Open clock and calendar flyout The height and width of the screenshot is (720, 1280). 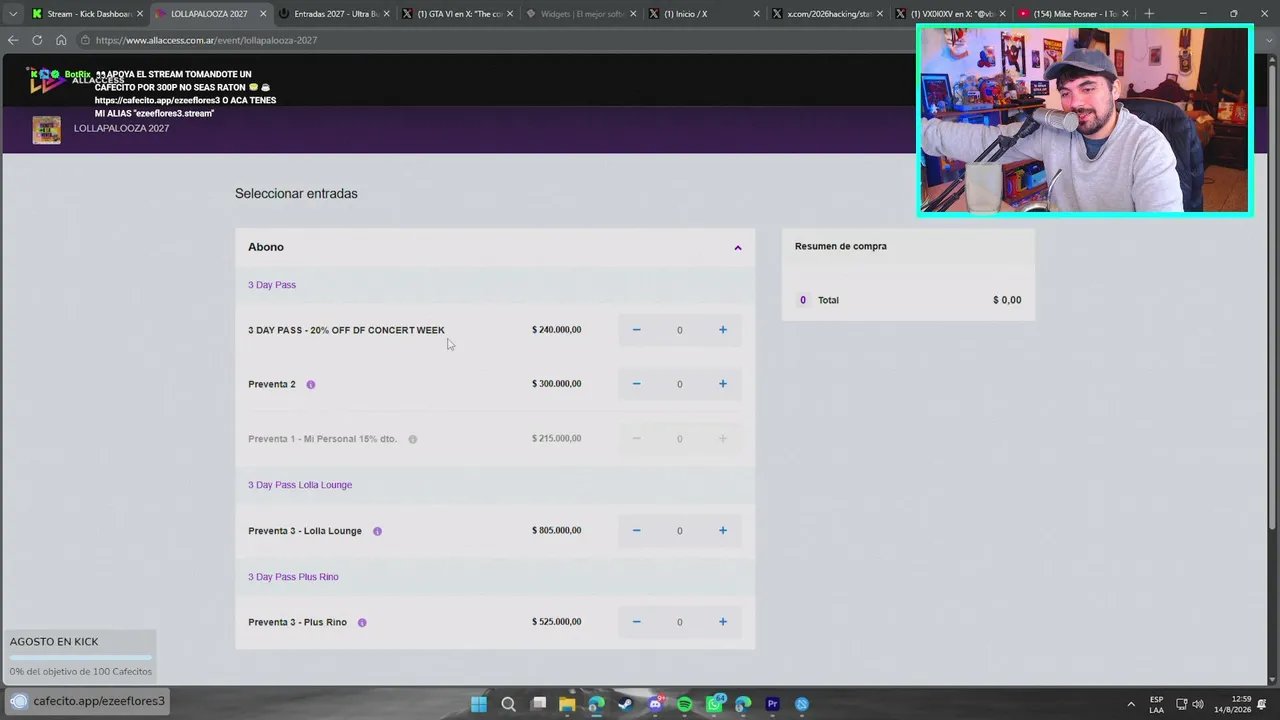pyautogui.click(x=1232, y=704)
